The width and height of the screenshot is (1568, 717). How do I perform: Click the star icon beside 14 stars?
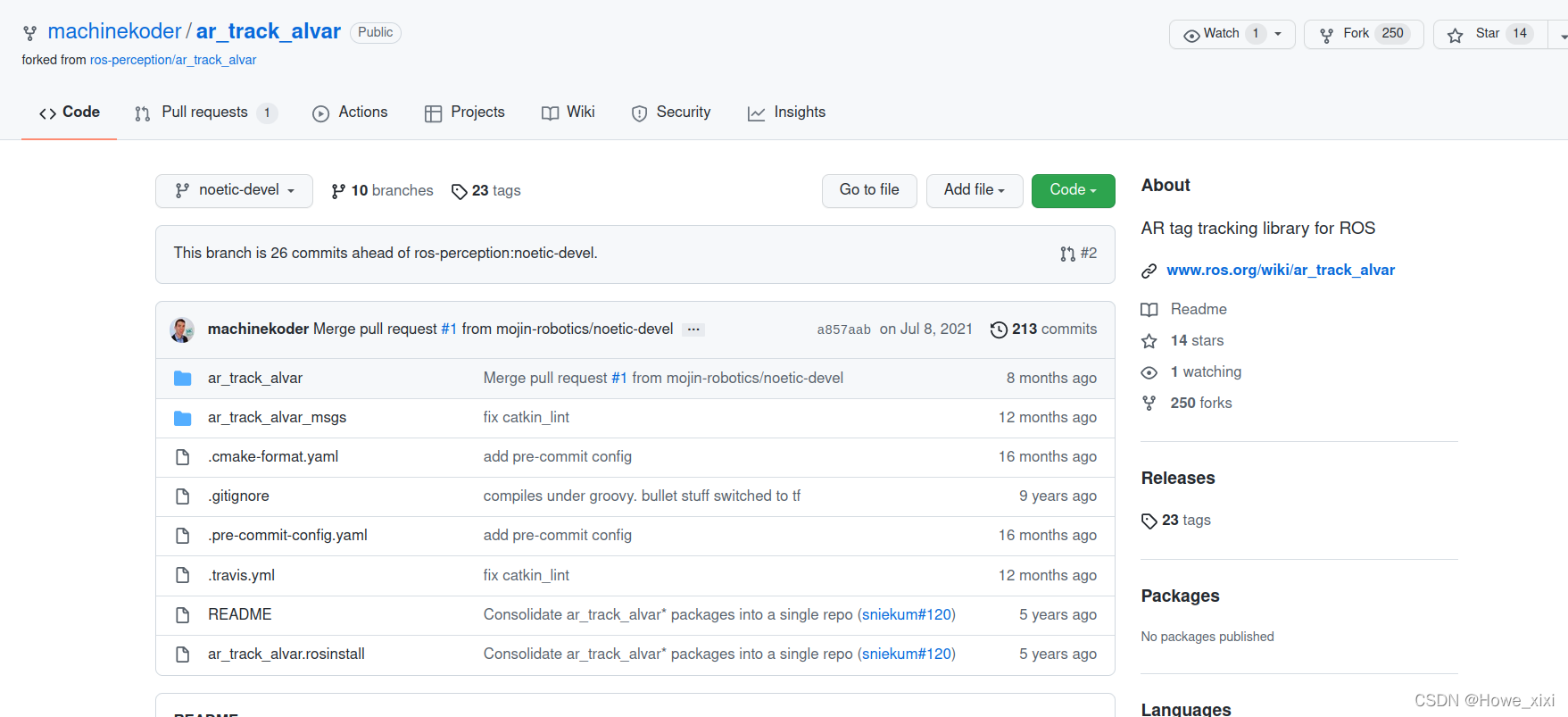(1149, 341)
